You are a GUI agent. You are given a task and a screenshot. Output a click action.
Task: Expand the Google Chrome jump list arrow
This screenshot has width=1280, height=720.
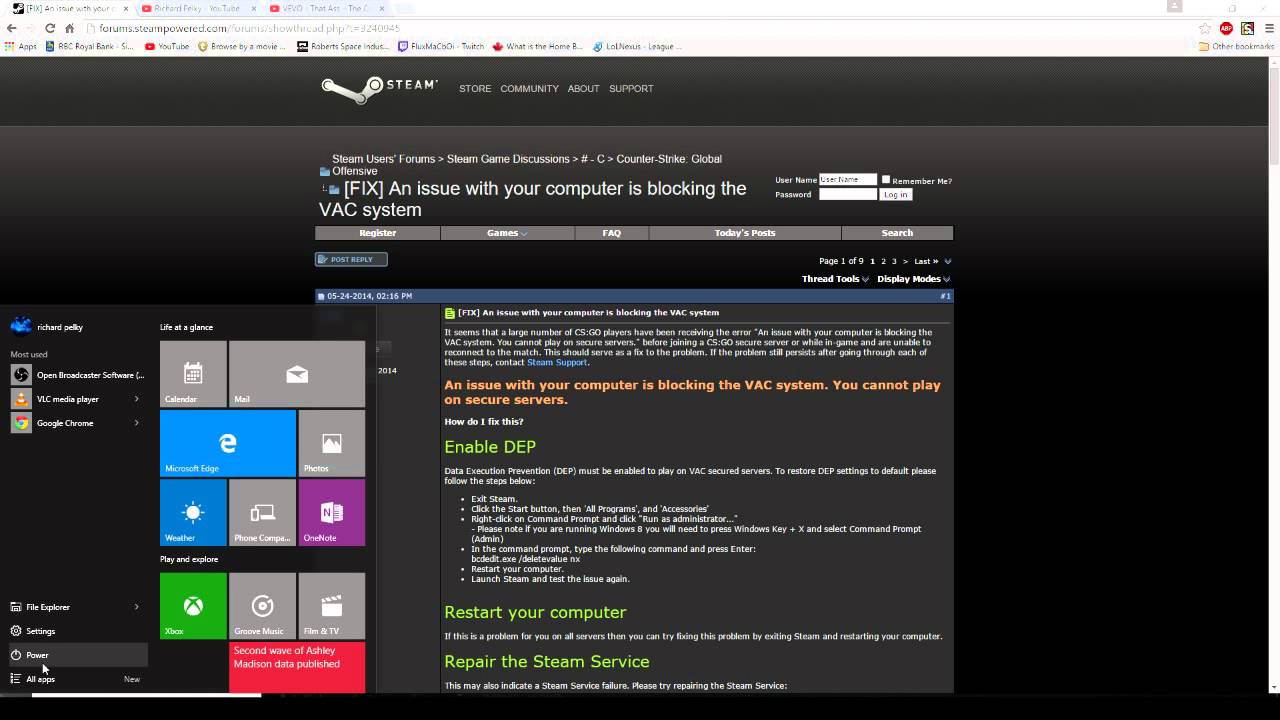137,423
